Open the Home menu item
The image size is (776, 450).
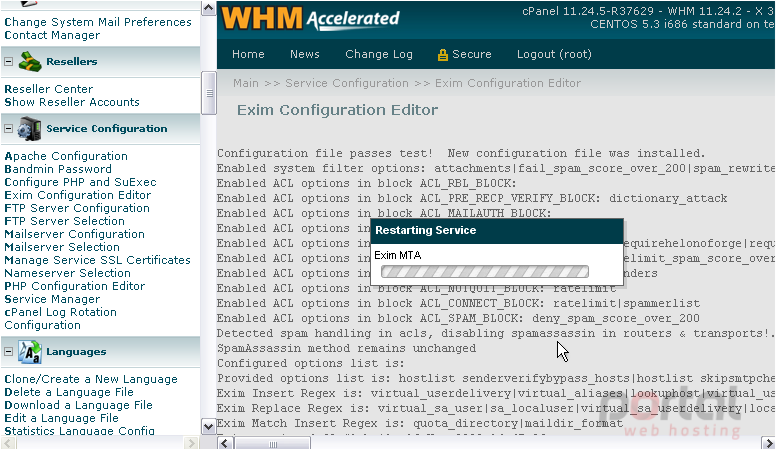(248, 54)
